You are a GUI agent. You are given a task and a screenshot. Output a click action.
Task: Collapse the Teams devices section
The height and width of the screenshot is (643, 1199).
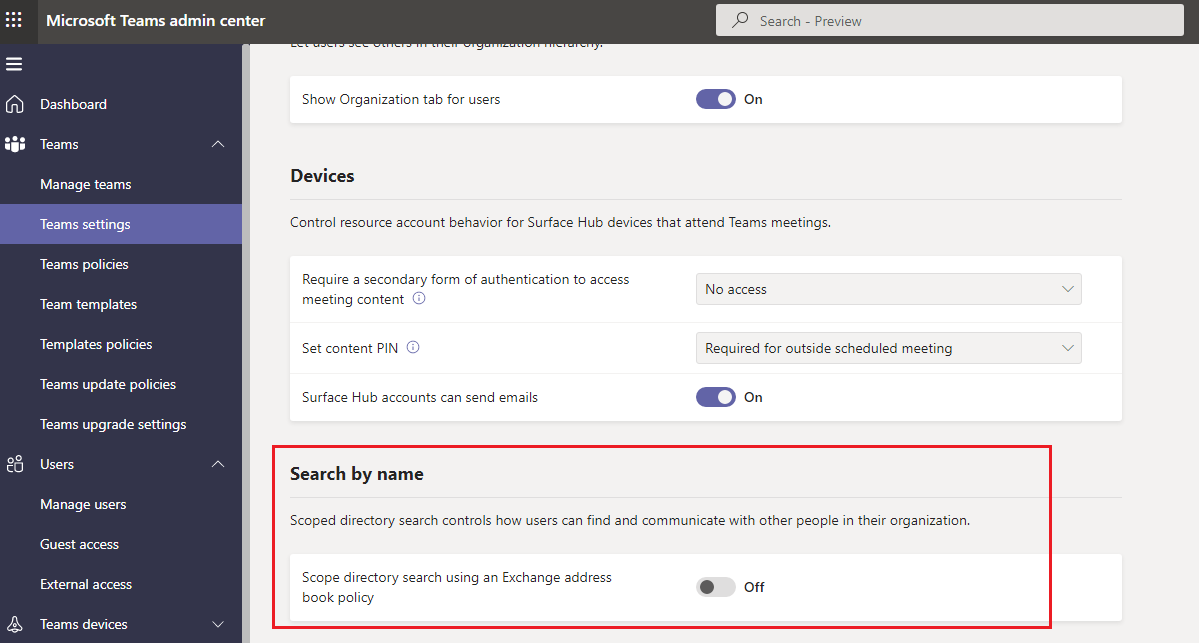218,624
